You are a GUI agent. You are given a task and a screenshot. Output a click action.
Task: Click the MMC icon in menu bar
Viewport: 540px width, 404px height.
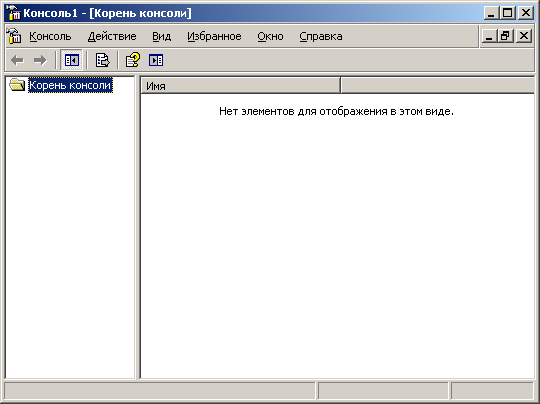tap(14, 36)
